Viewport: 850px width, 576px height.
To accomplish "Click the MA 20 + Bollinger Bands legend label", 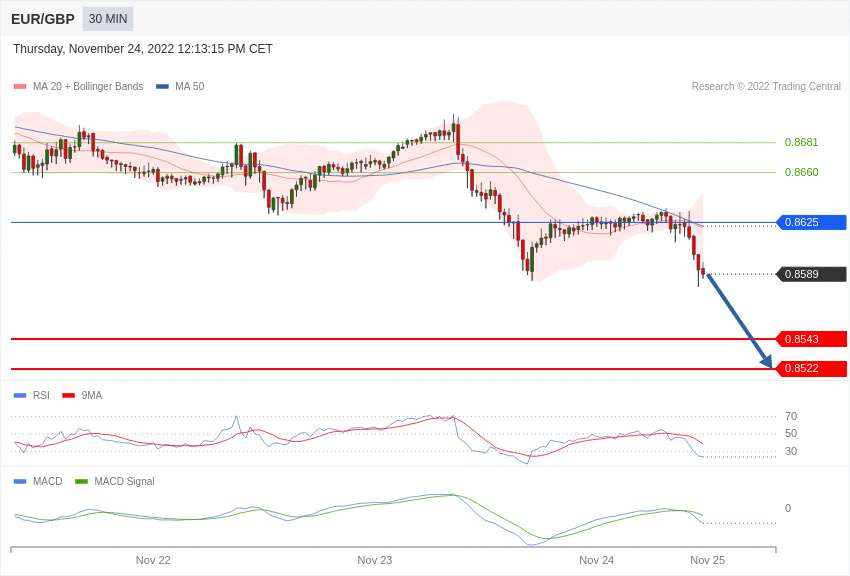I will click(x=88, y=86).
